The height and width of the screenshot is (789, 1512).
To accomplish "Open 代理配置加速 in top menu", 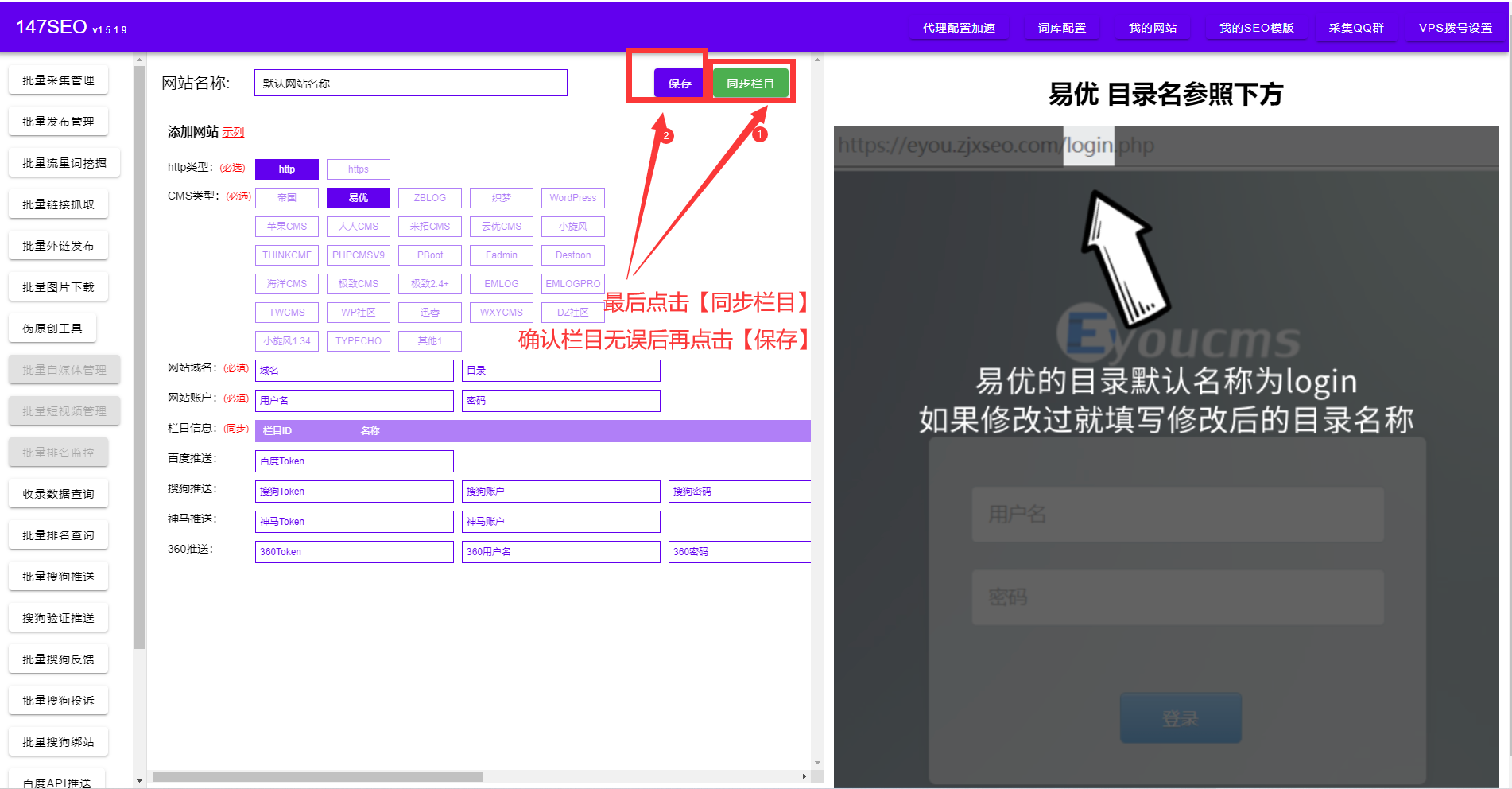I will pos(959,28).
